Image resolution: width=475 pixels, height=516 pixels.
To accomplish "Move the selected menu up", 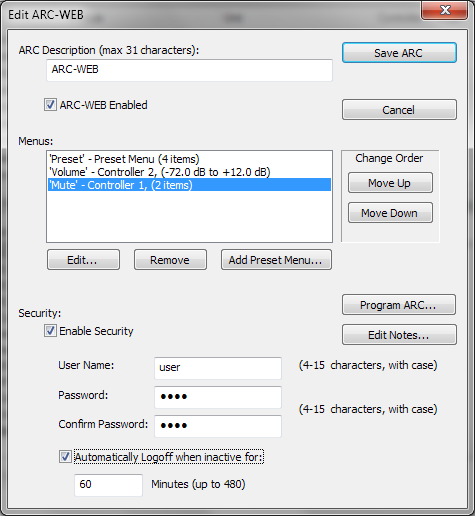I will [x=390, y=183].
